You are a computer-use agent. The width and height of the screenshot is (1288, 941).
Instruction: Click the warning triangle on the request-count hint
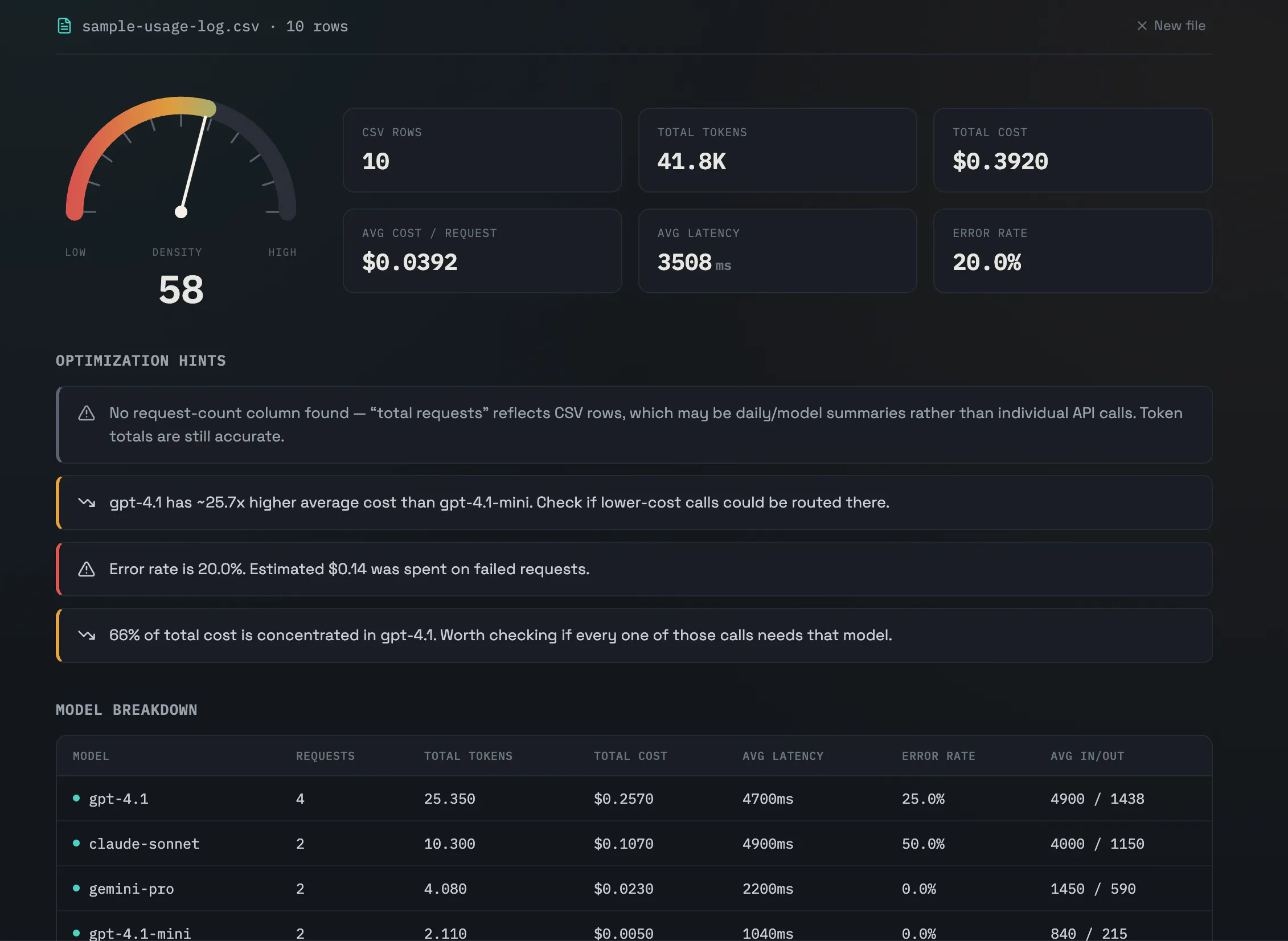(87, 413)
